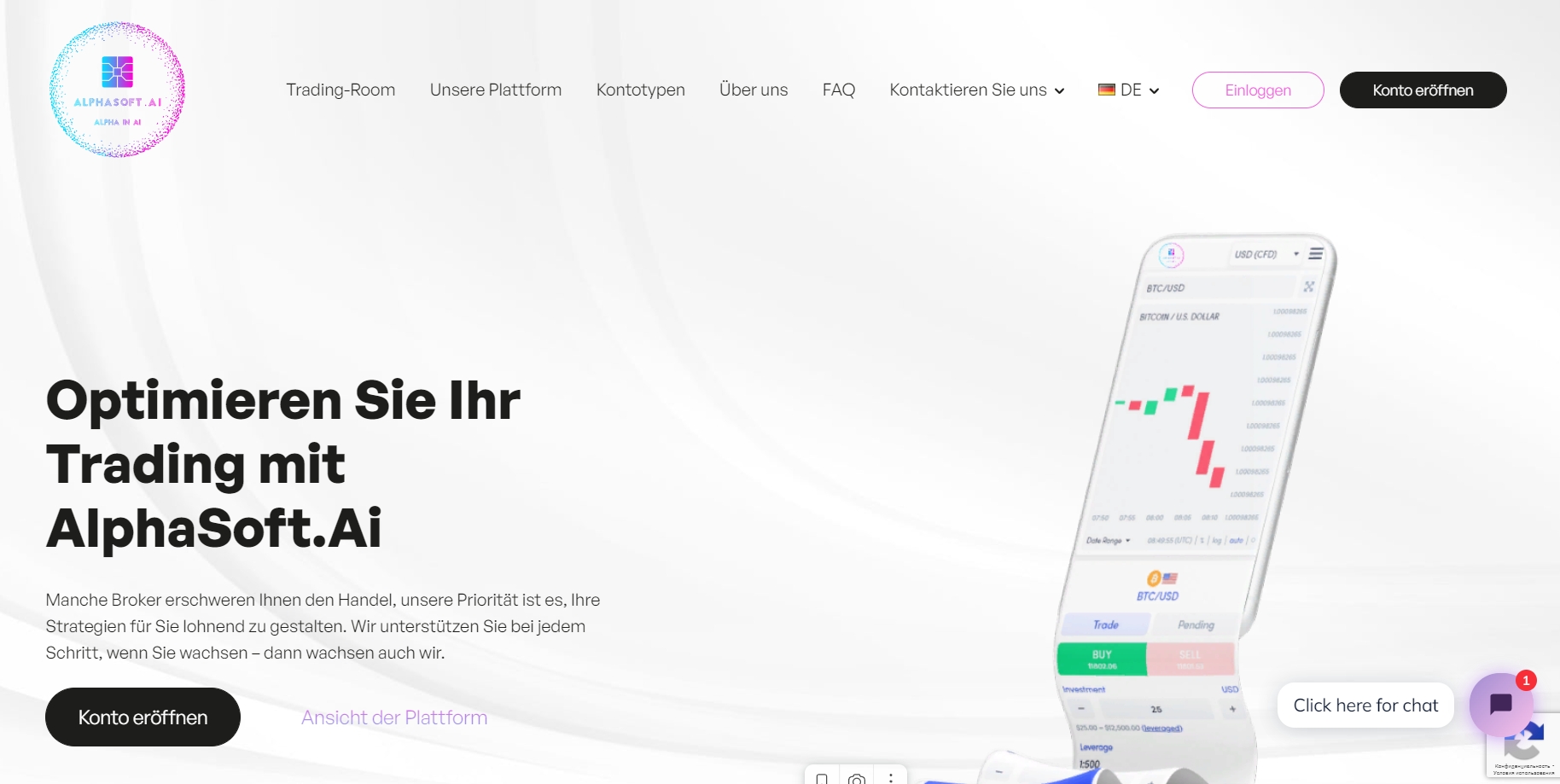The image size is (1560, 784).
Task: Switch to the Pending tab in mockup
Action: tap(1196, 625)
